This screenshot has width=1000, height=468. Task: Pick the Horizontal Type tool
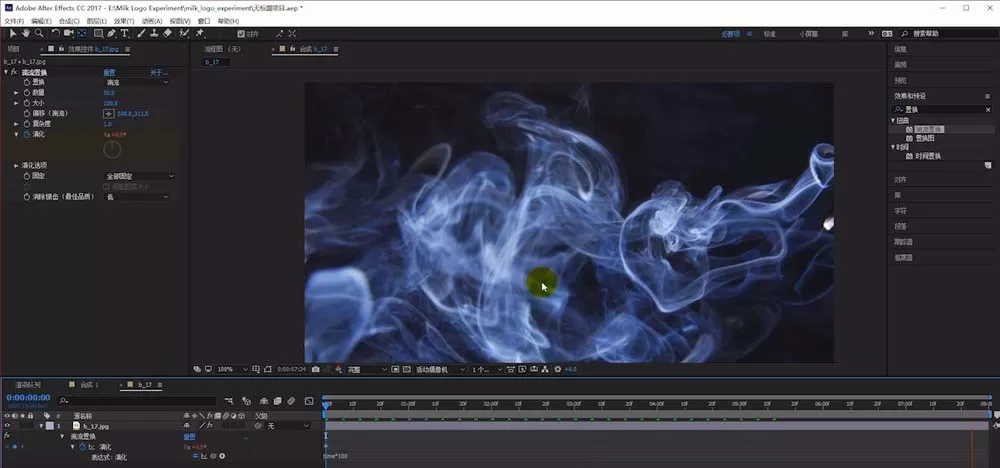pyautogui.click(x=124, y=33)
